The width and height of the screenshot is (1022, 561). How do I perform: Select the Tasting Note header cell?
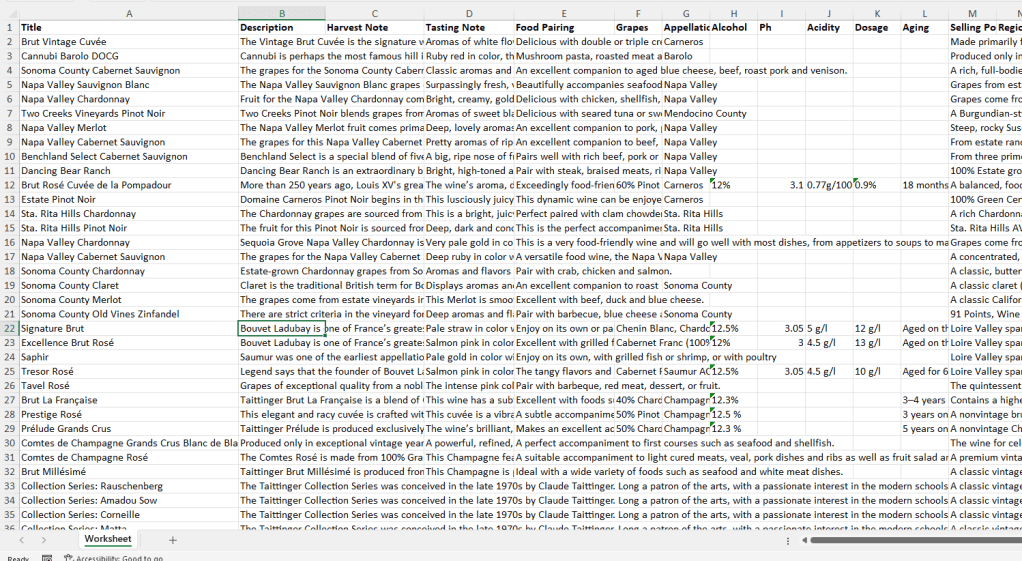(468, 27)
